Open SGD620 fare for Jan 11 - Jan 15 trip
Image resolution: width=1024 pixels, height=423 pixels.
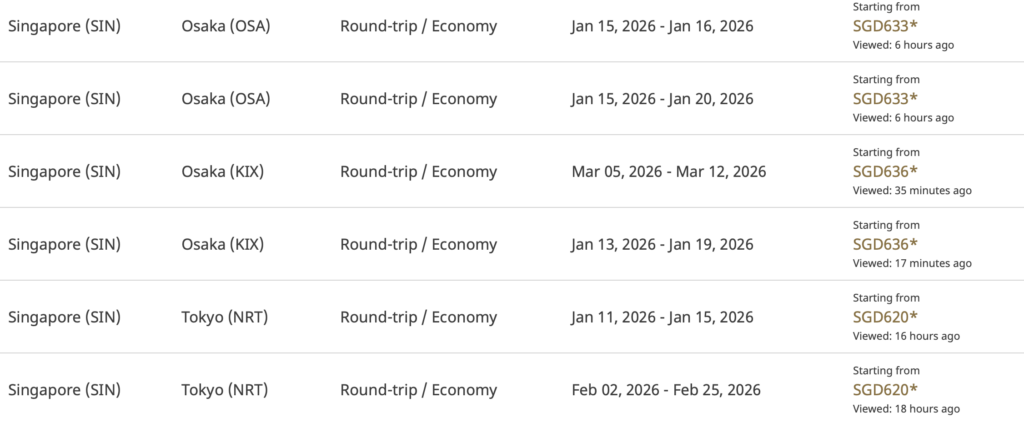click(x=885, y=317)
